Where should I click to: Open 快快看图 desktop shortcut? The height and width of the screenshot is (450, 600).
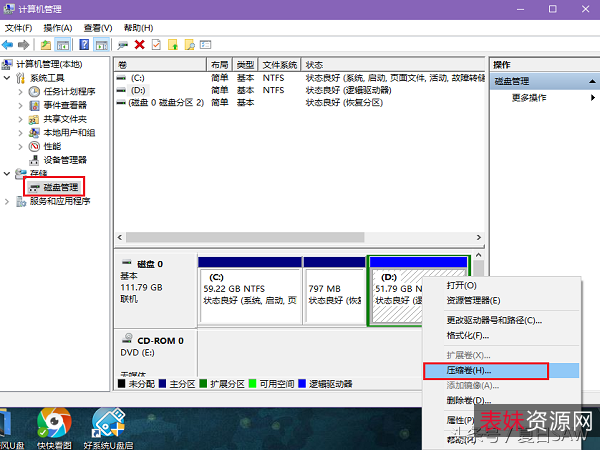point(54,429)
